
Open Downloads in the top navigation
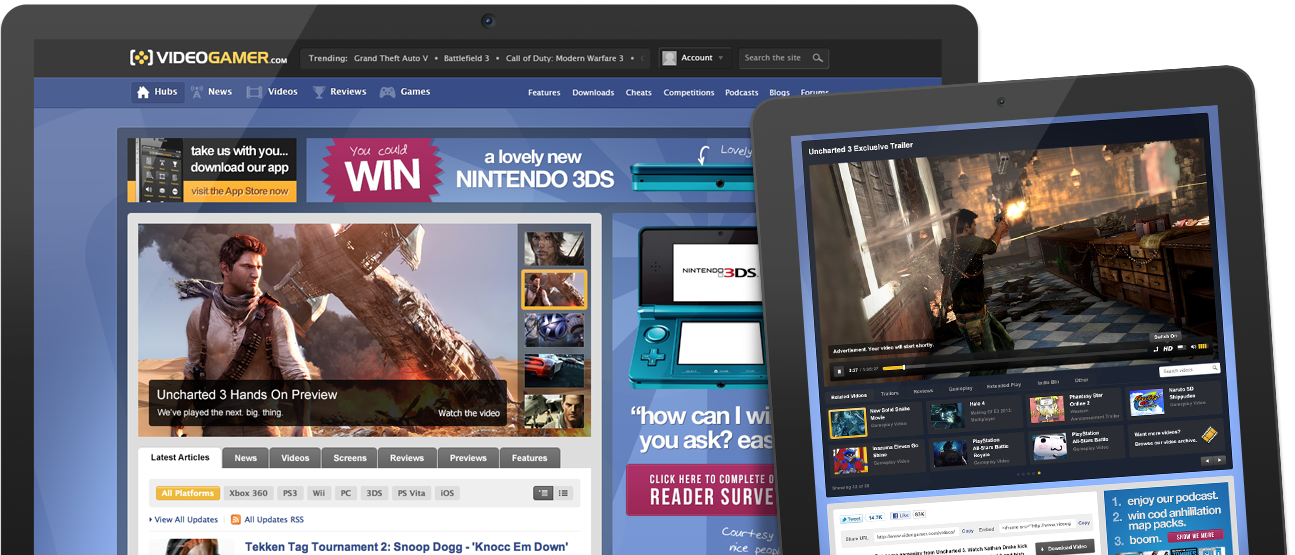593,92
